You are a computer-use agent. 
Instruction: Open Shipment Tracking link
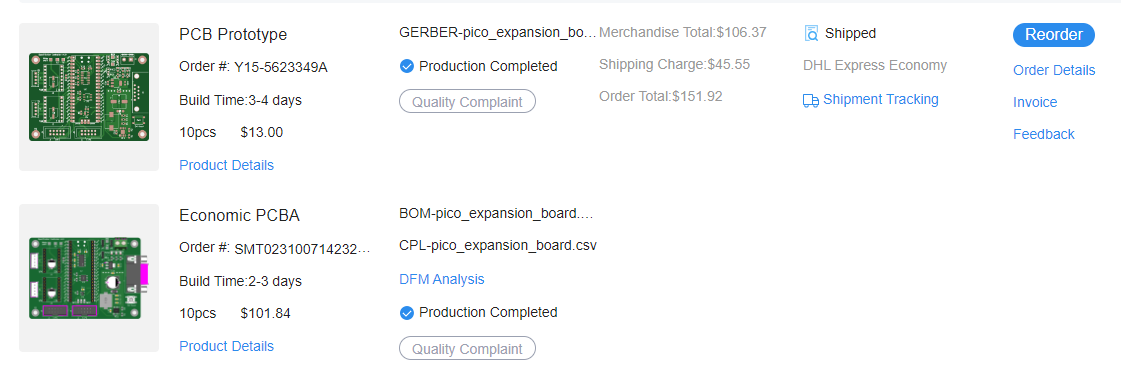[x=880, y=99]
